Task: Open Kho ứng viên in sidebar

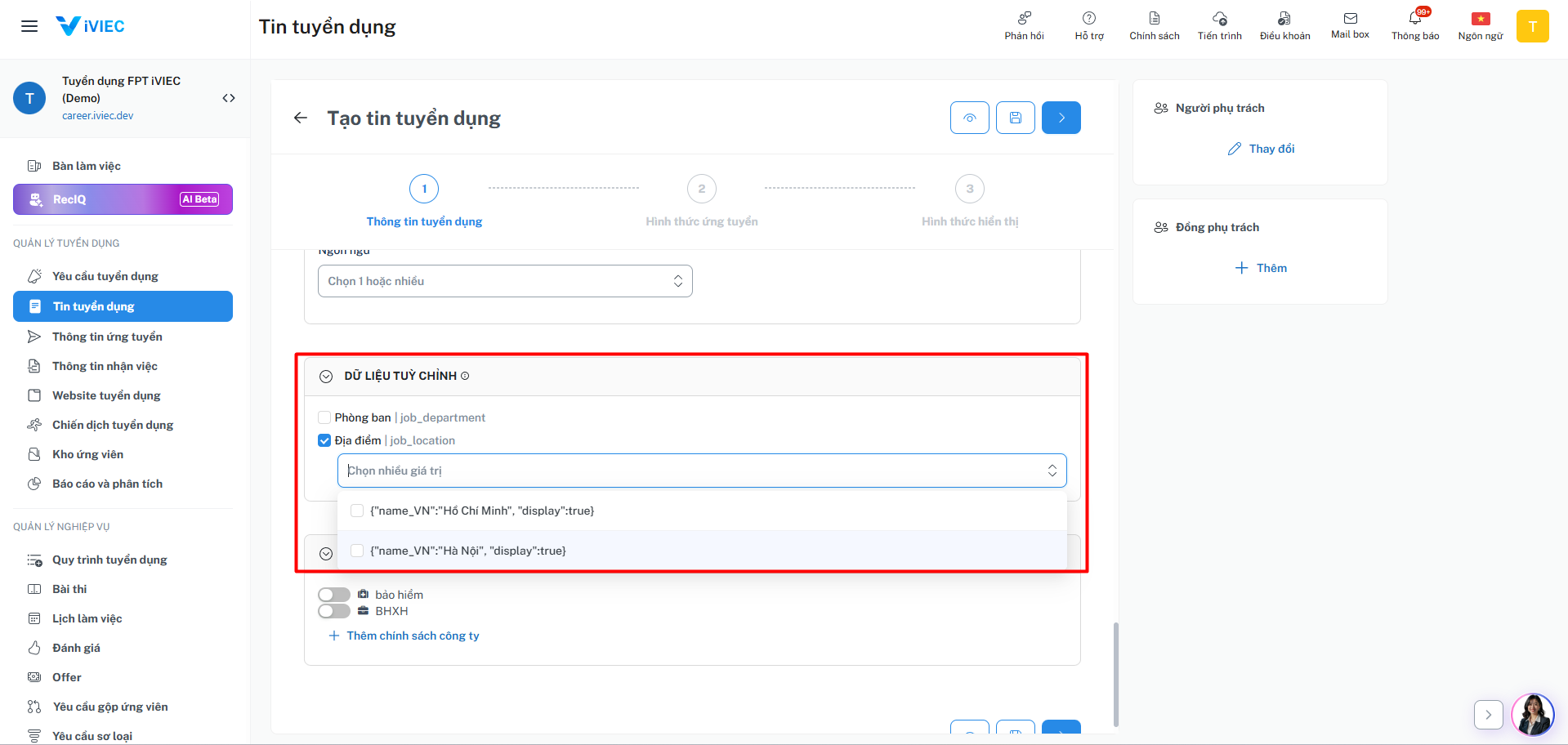Action: pos(87,454)
